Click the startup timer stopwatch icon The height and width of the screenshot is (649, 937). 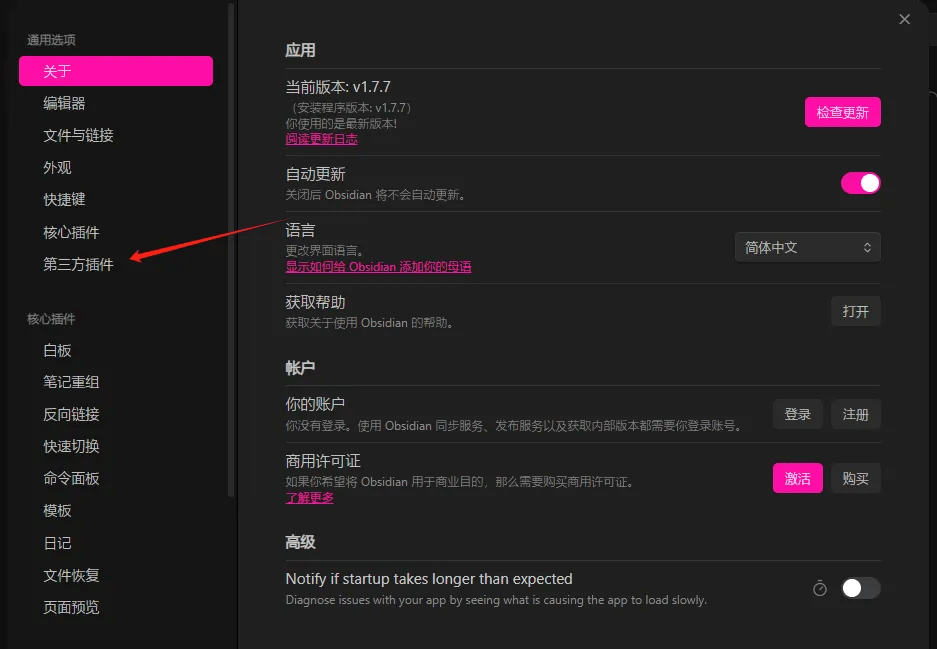[820, 589]
